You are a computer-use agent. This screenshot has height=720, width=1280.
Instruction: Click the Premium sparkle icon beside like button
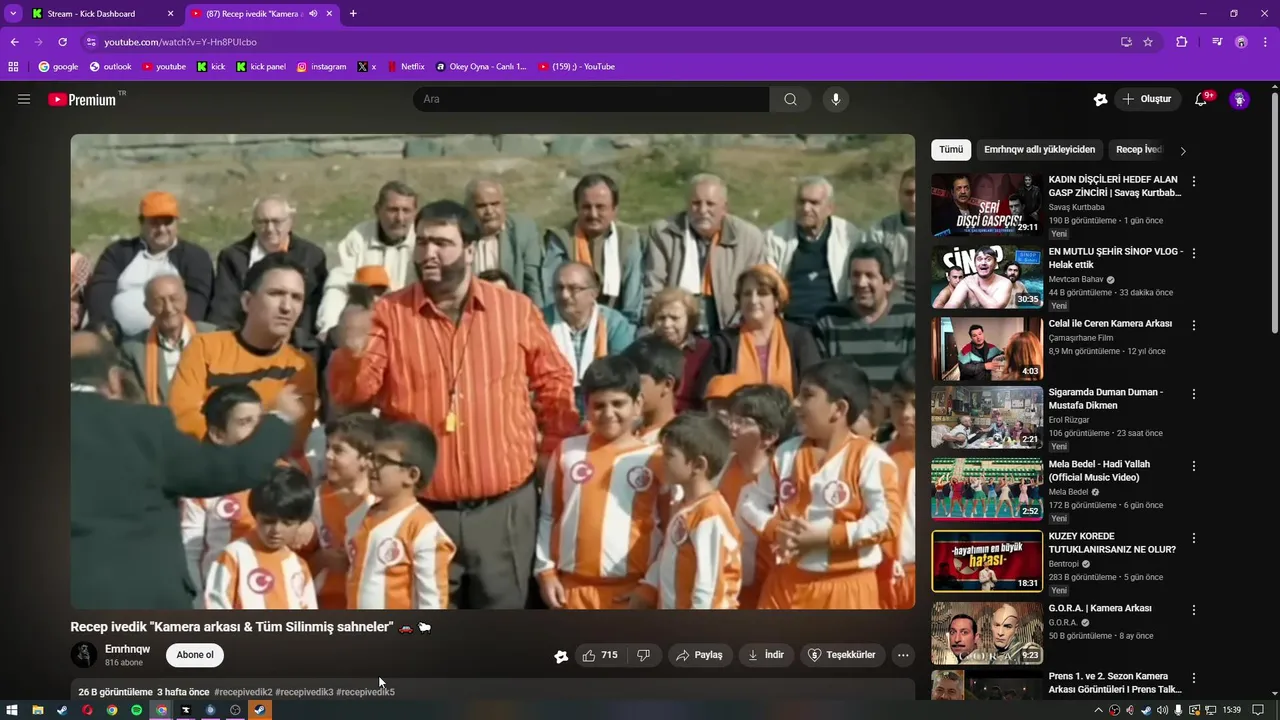point(561,656)
